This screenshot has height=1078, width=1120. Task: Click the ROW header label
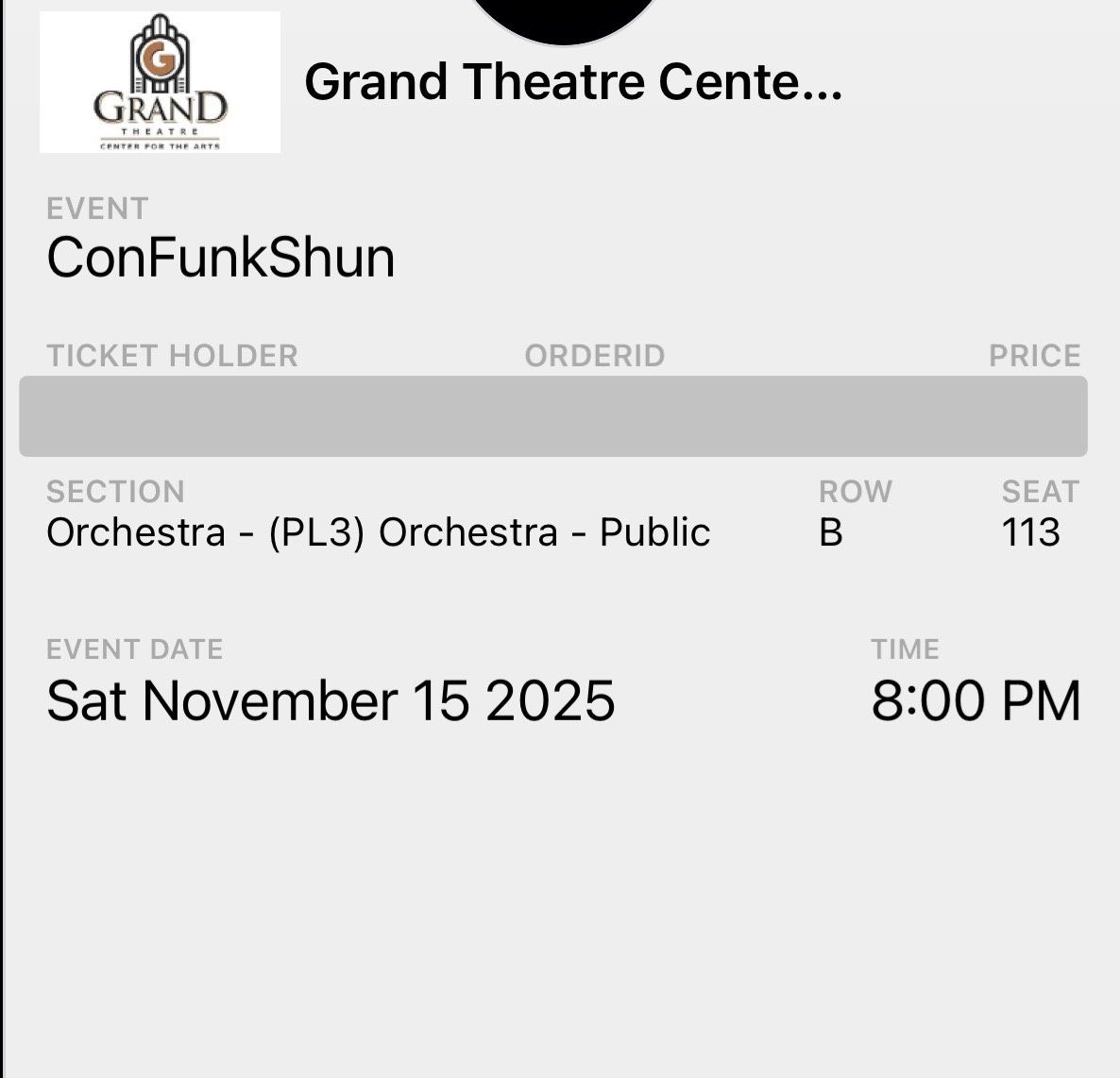point(855,491)
